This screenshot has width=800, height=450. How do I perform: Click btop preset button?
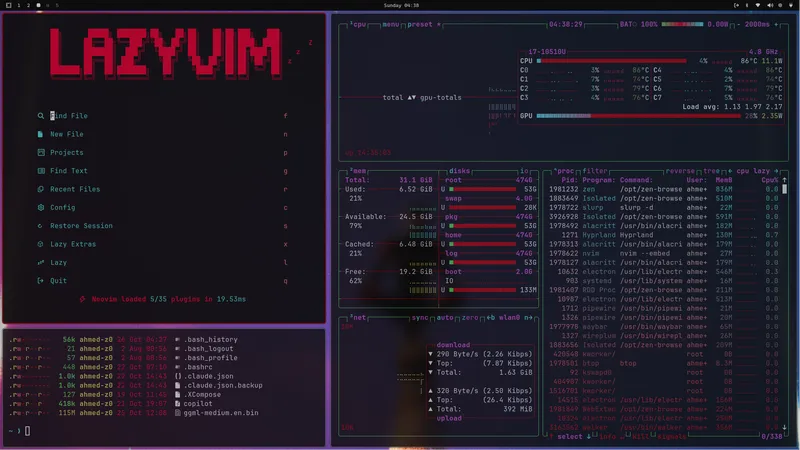[423, 24]
